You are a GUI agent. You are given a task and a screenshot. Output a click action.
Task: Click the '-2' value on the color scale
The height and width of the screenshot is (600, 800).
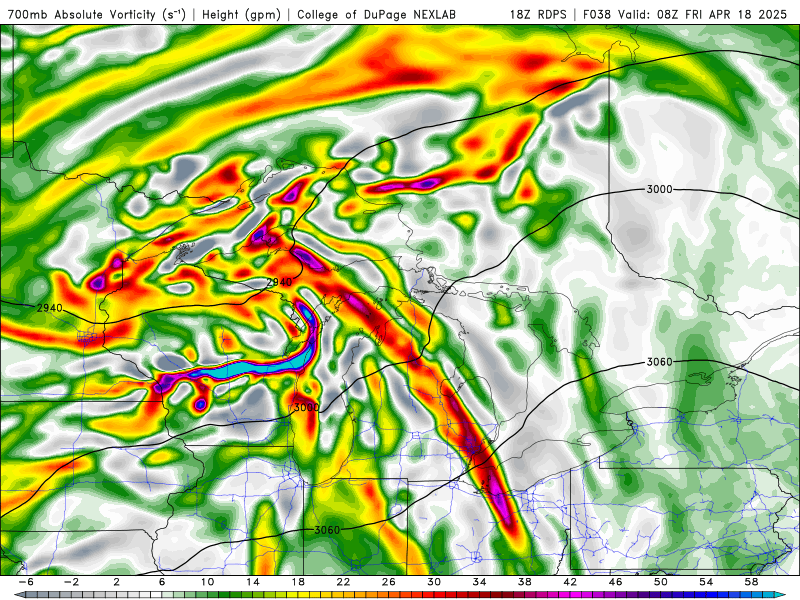tap(71, 582)
